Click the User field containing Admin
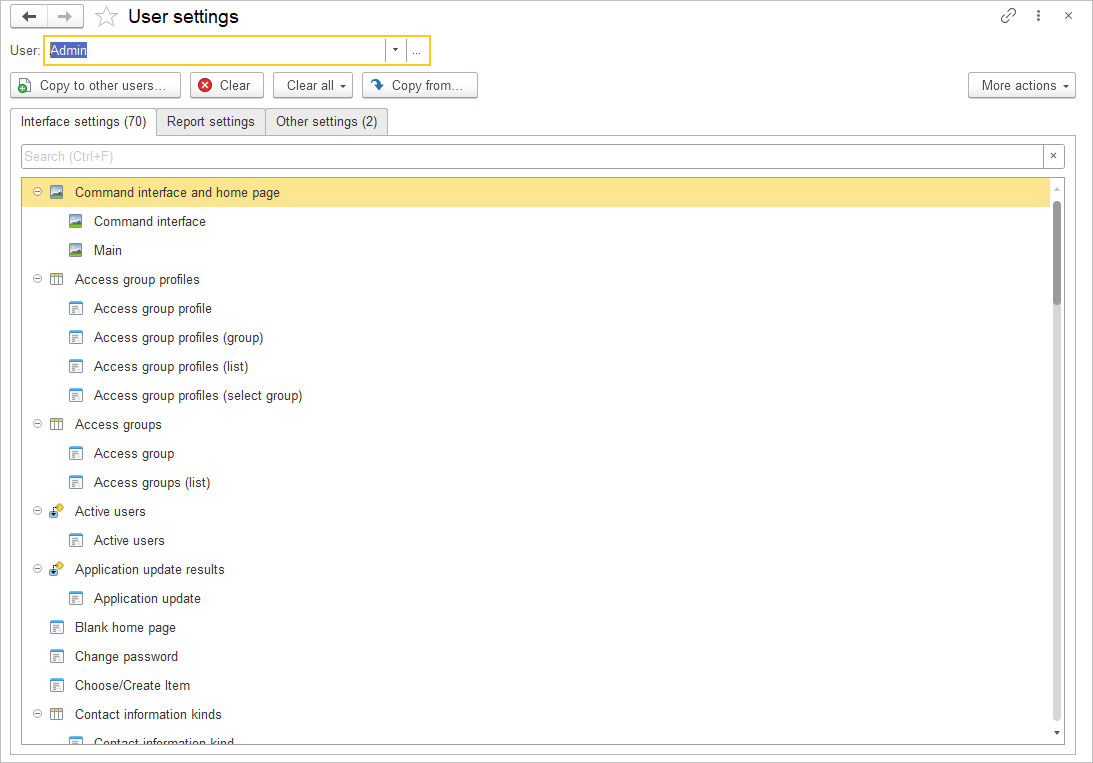Image resolution: width=1093 pixels, height=763 pixels. [215, 50]
